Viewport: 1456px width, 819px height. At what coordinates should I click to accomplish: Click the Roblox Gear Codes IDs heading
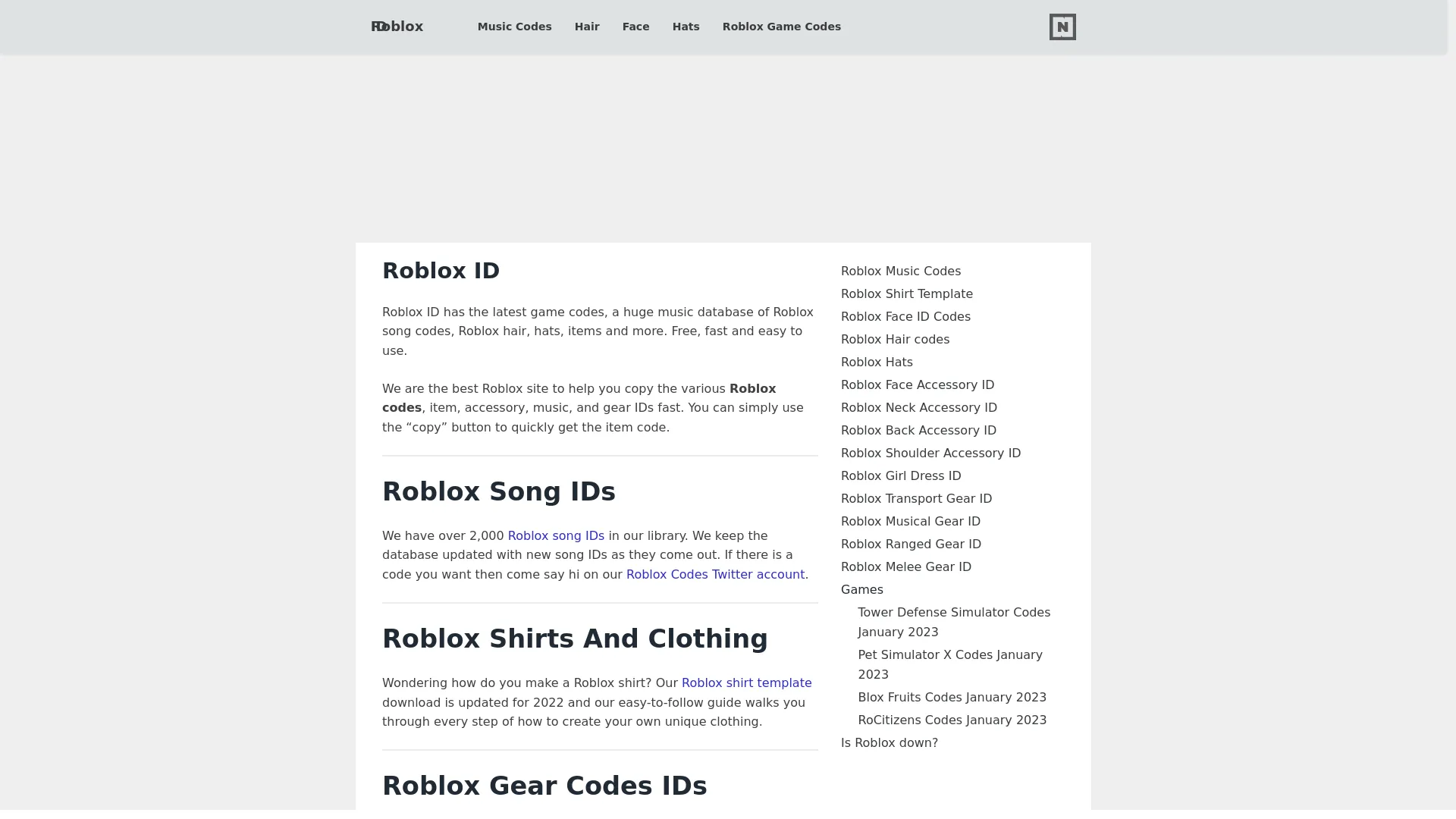[x=544, y=786]
